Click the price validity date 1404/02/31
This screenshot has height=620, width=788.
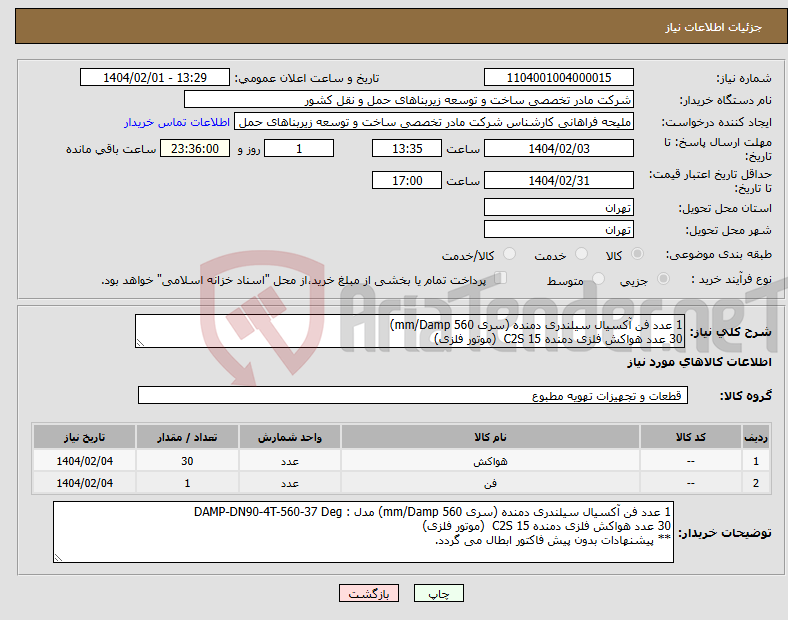[x=559, y=180]
